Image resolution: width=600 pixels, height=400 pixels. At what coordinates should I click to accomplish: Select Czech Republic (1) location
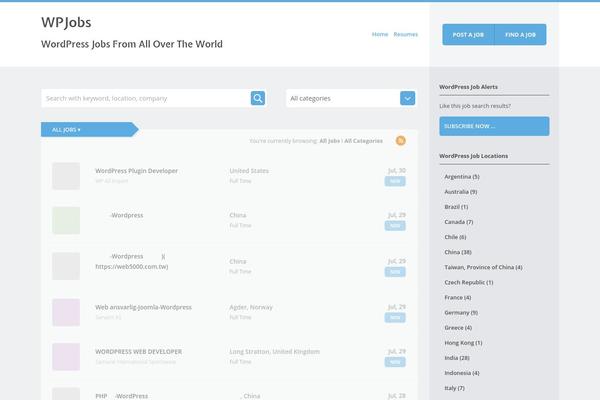(469, 282)
